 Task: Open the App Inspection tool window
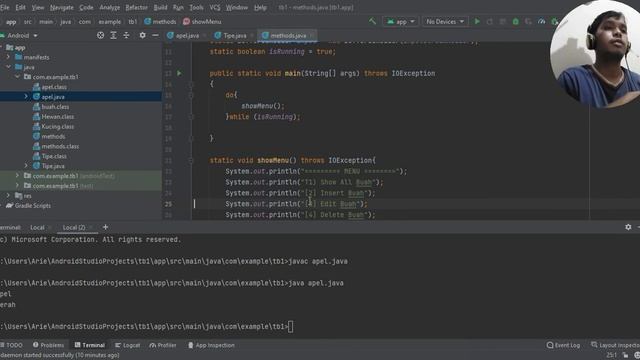tap(211, 345)
